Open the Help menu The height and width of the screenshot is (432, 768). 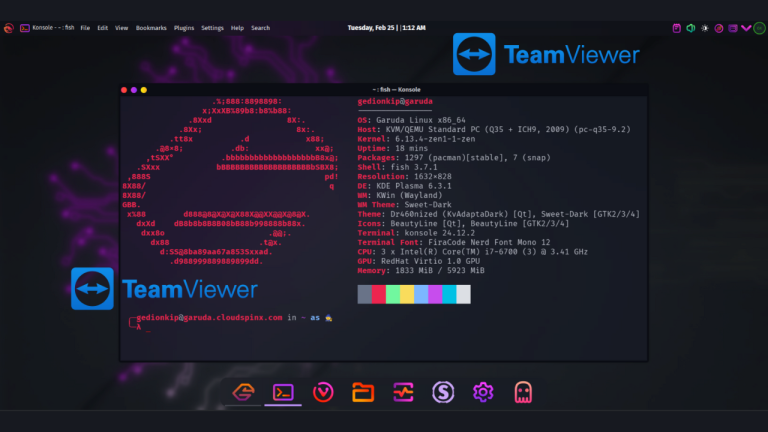(237, 28)
